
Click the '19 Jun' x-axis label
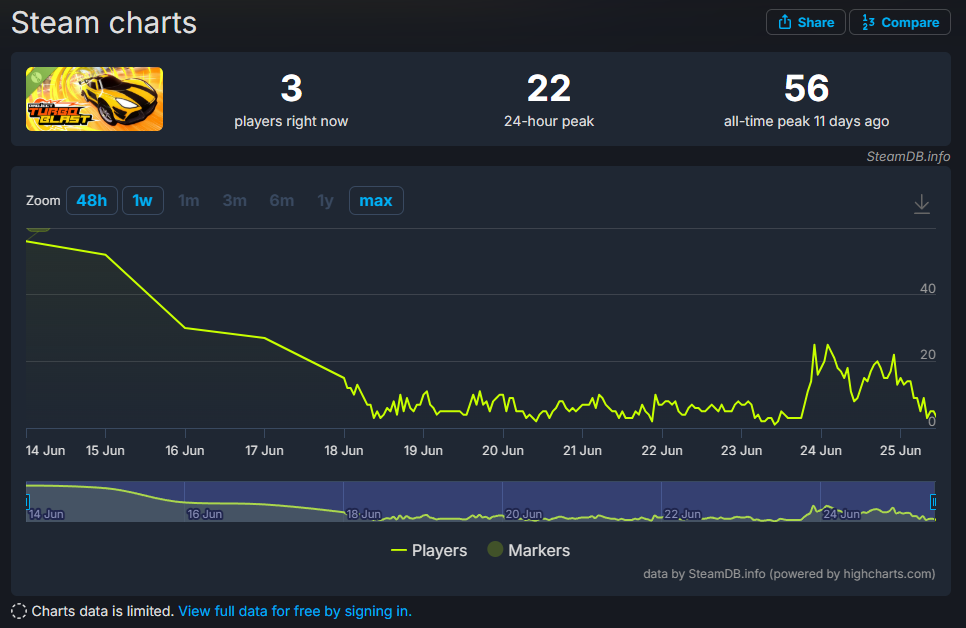tap(423, 451)
